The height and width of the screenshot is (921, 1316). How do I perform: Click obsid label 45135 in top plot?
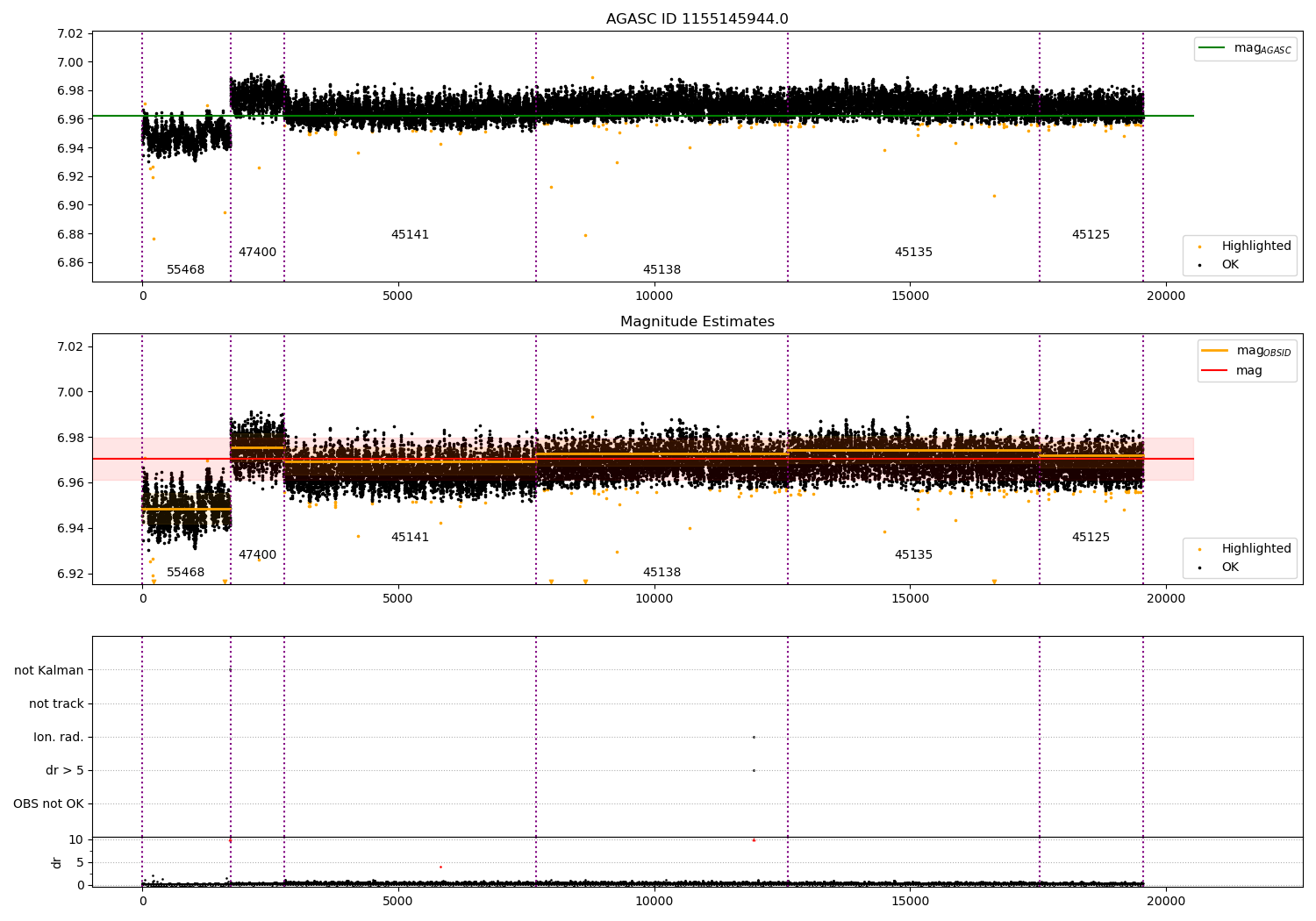click(913, 253)
